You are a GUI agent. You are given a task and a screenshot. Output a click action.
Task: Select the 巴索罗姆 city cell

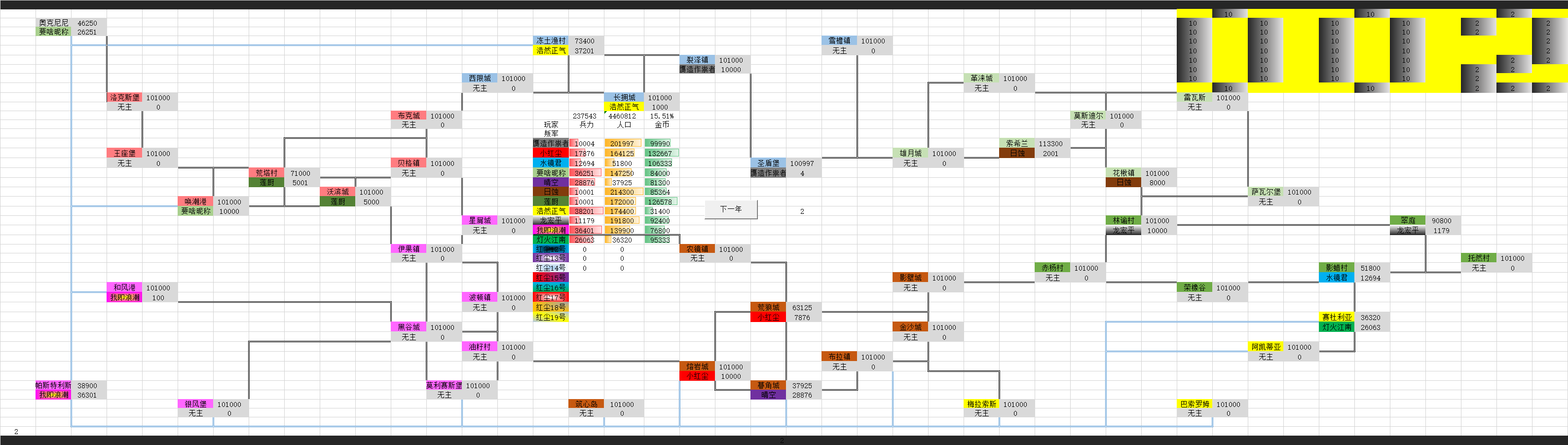click(1195, 404)
